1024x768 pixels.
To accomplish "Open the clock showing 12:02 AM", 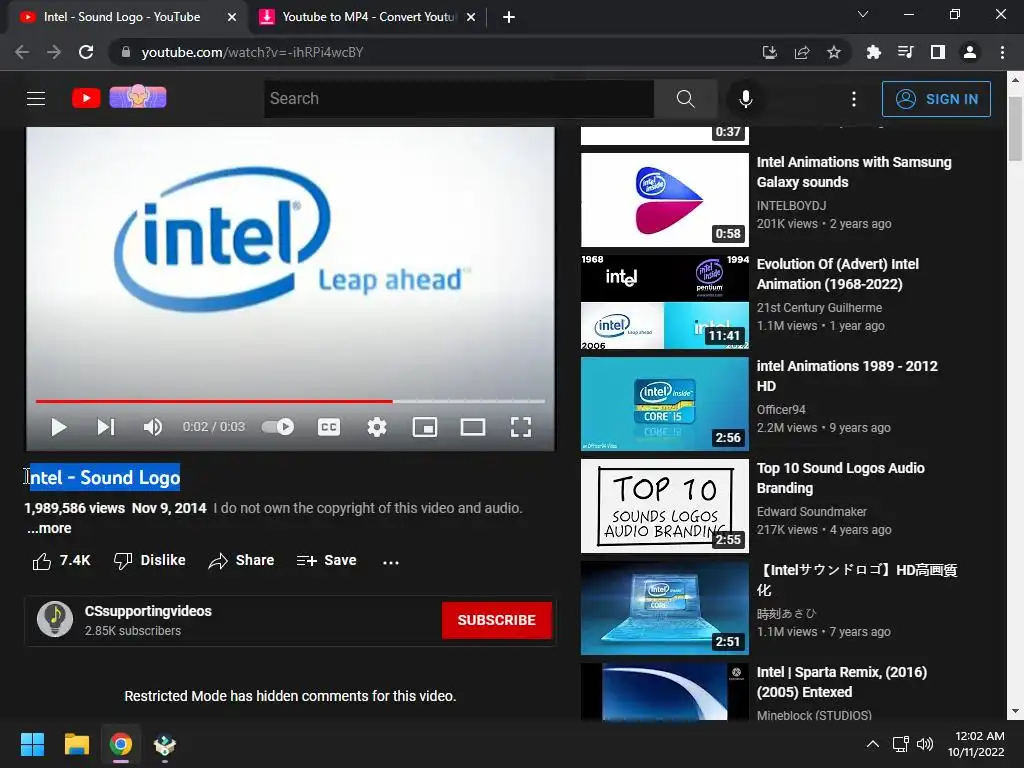I will pos(976,744).
